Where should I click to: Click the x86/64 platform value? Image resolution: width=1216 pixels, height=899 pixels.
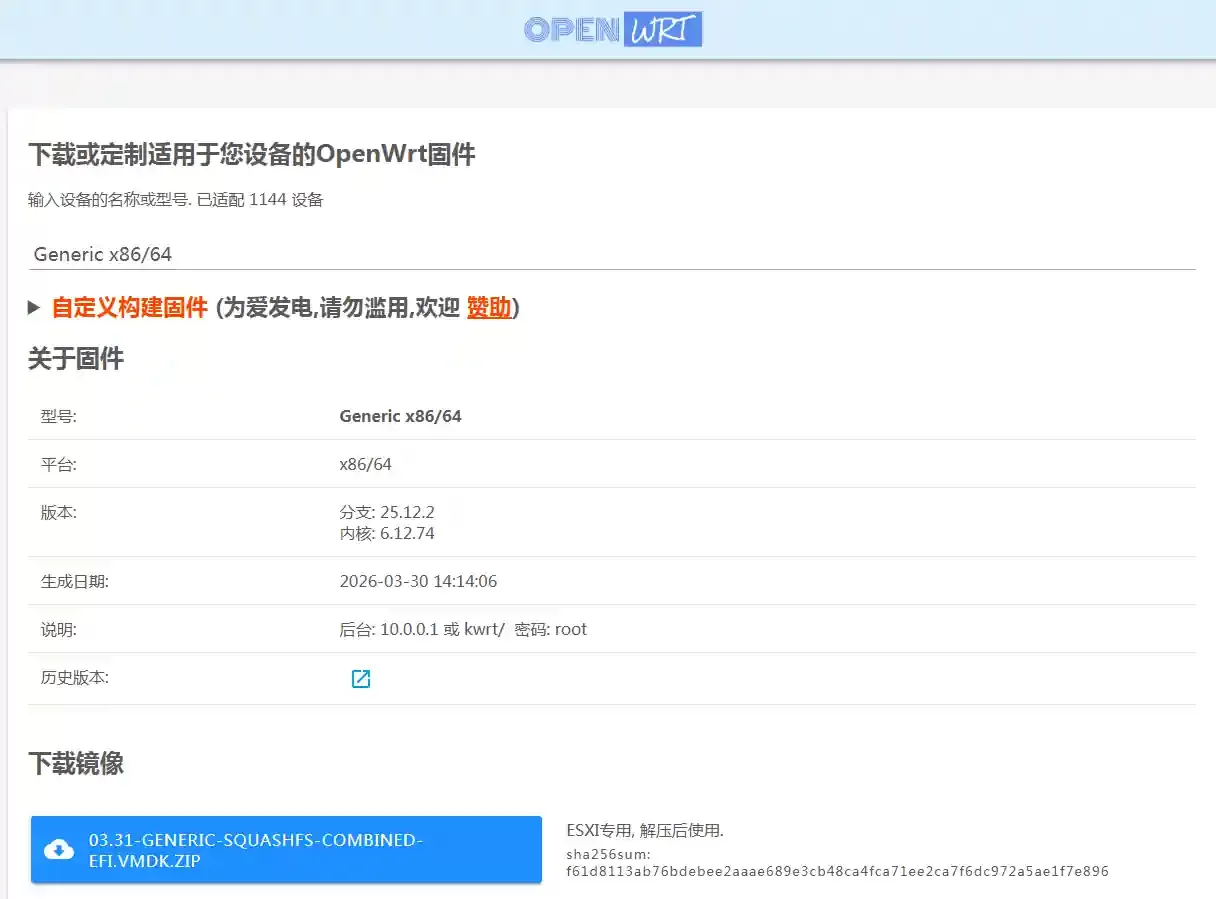(x=365, y=464)
